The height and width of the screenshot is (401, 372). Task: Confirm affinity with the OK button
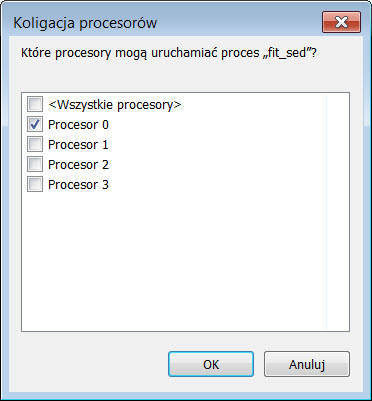(211, 364)
